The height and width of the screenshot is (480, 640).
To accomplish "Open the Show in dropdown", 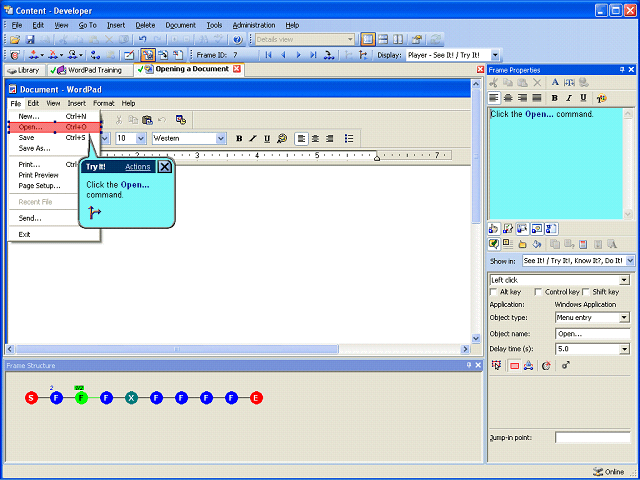I will [630, 260].
